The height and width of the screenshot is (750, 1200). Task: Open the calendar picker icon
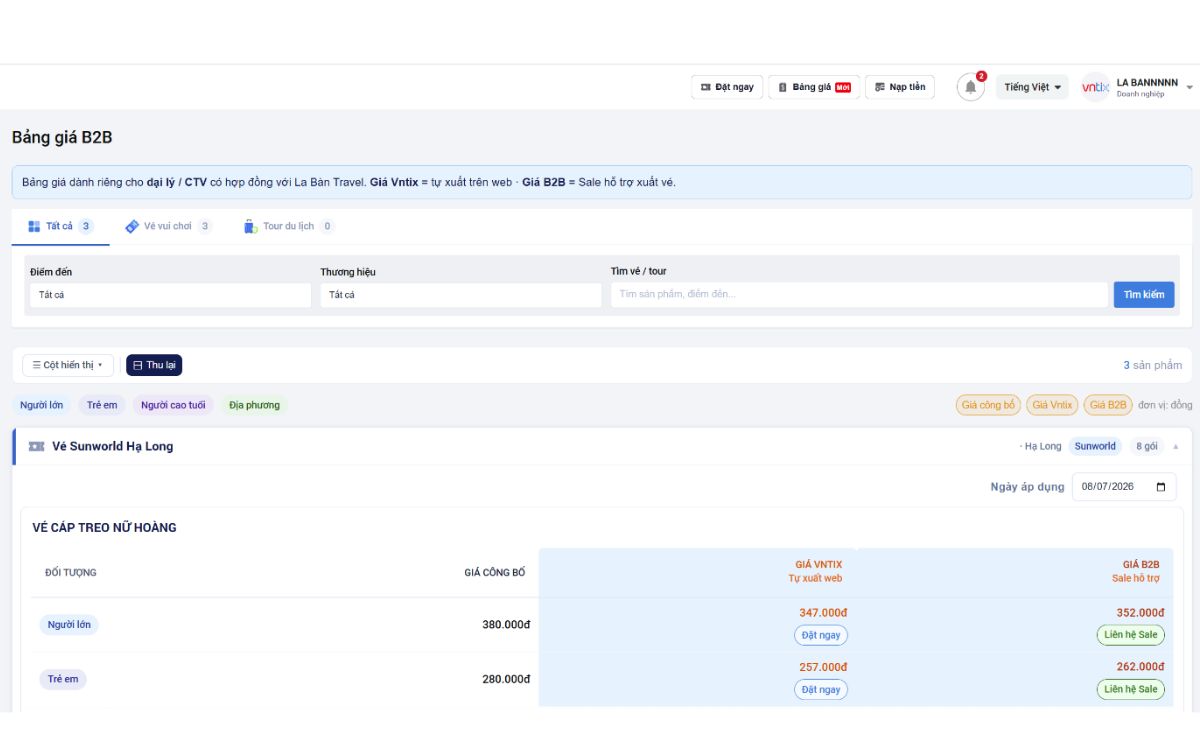[1161, 487]
